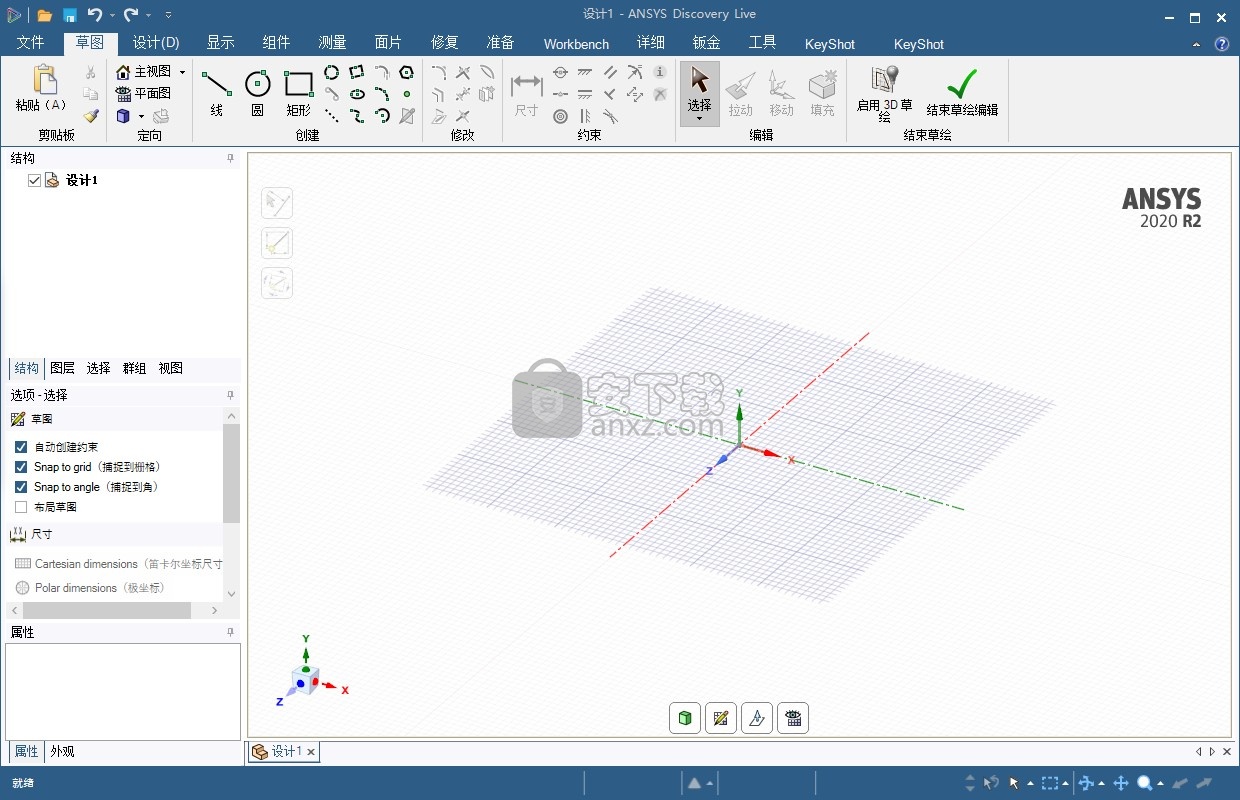Open the Workbench ribbon tab

(576, 44)
